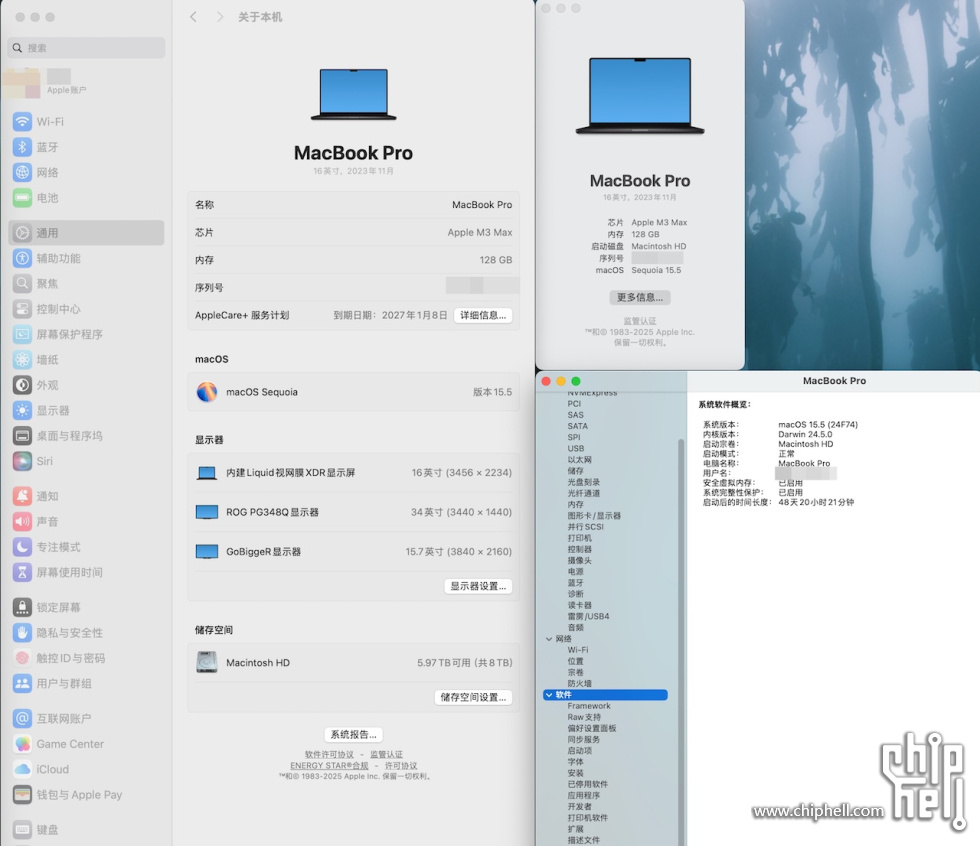Image resolution: width=980 pixels, height=846 pixels.
Task: Select 雷雳/USB4 in System Information
Action: (588, 616)
